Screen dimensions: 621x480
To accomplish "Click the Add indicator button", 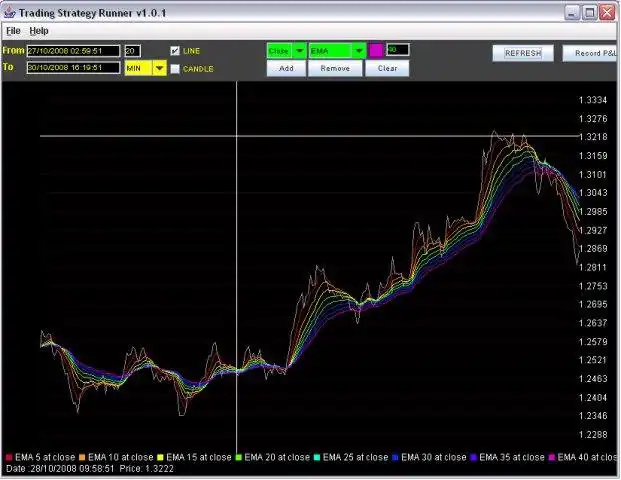I will [286, 68].
